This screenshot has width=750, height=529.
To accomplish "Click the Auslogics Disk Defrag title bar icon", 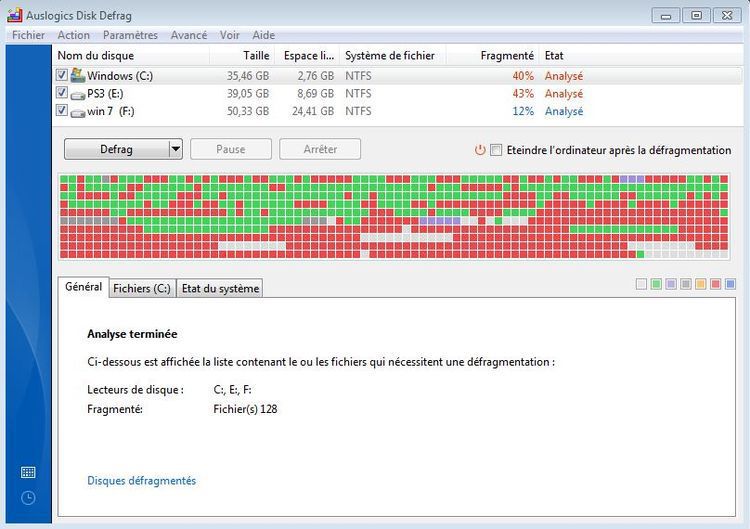I will pyautogui.click(x=15, y=15).
